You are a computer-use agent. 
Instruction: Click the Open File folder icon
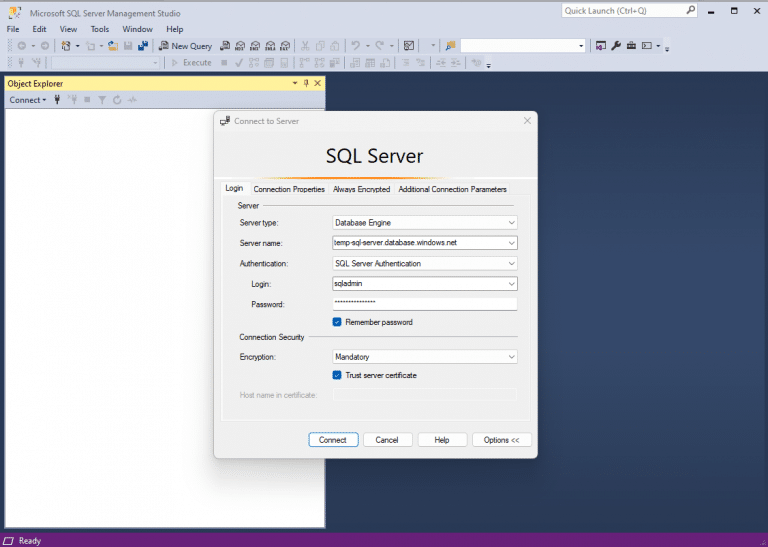[113, 46]
